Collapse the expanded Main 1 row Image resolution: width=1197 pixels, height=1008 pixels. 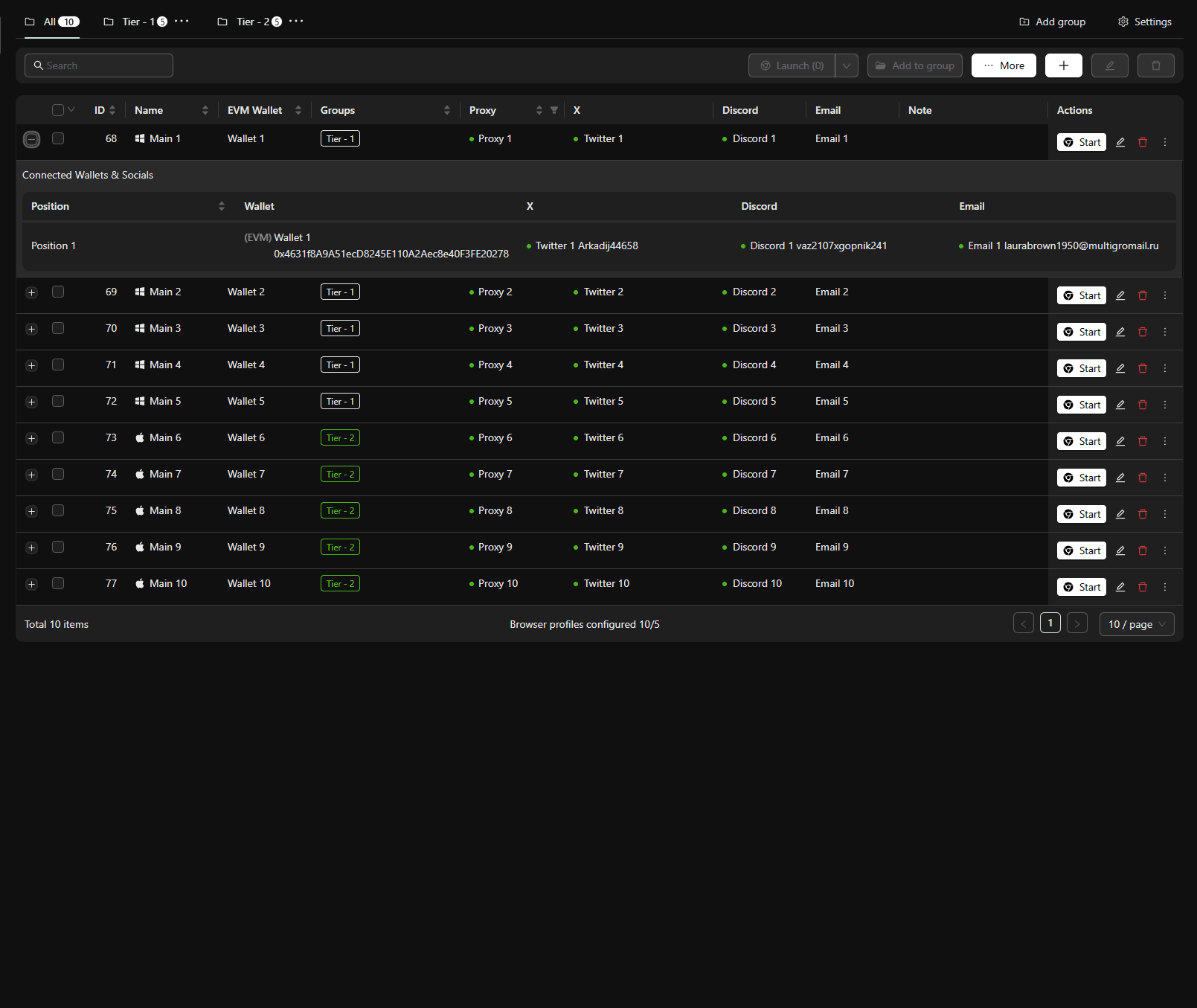coord(31,139)
